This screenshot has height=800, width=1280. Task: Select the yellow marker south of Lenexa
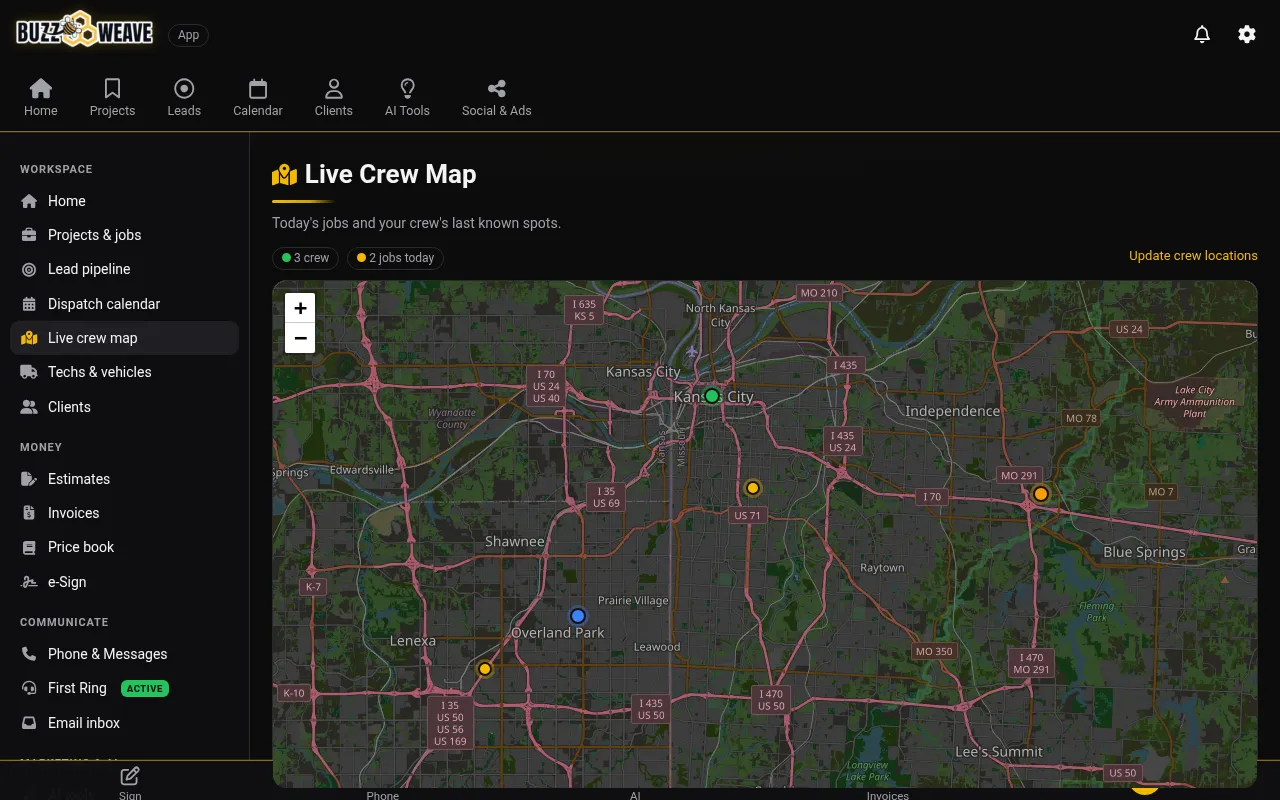pos(485,669)
